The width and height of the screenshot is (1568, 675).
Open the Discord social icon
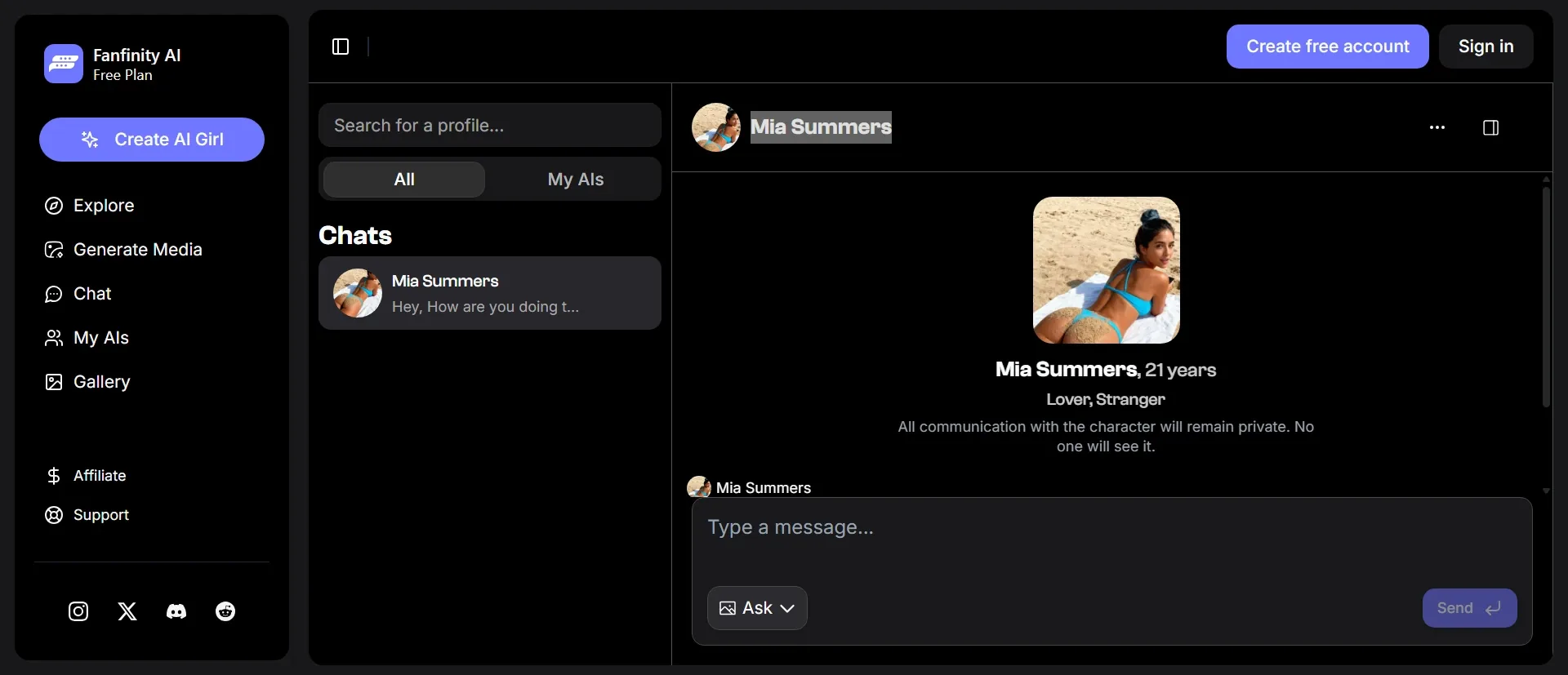(x=176, y=611)
